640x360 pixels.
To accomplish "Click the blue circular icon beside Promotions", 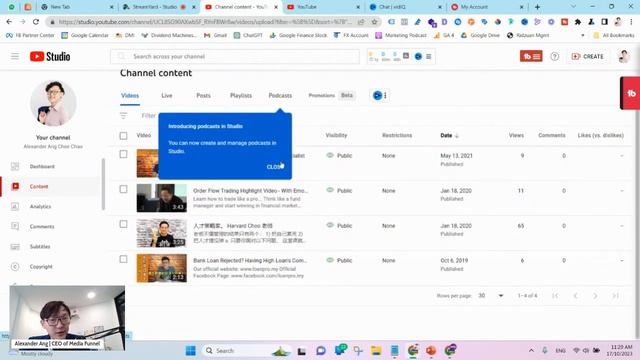I will tap(377, 96).
